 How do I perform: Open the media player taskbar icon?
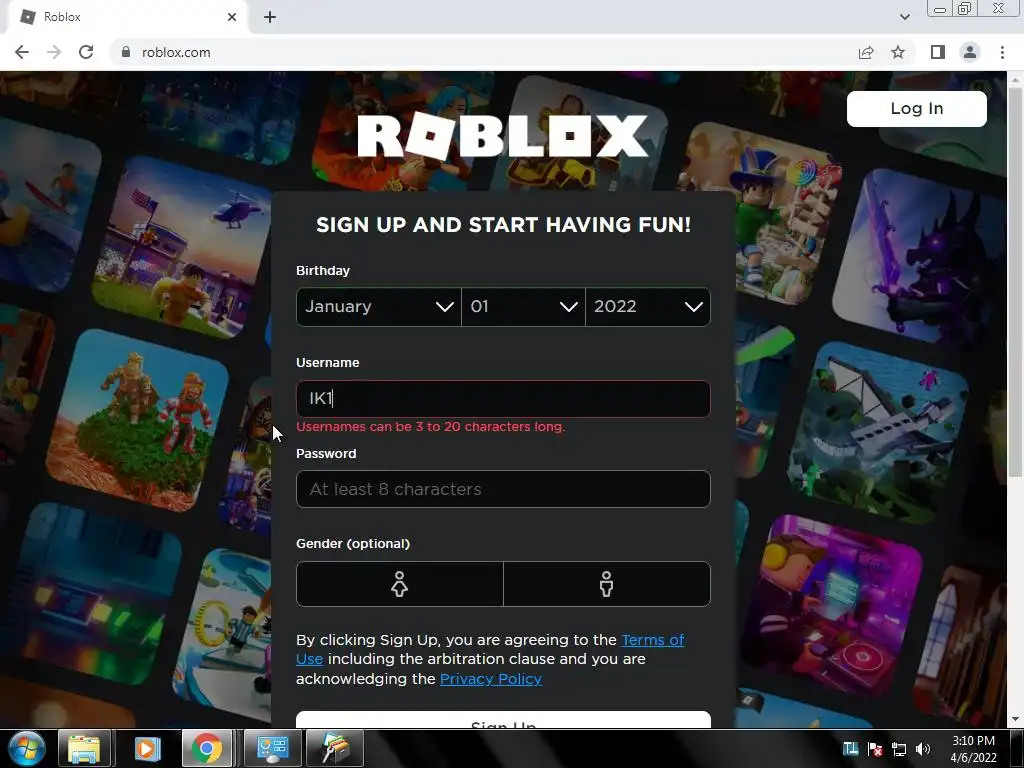(148, 748)
